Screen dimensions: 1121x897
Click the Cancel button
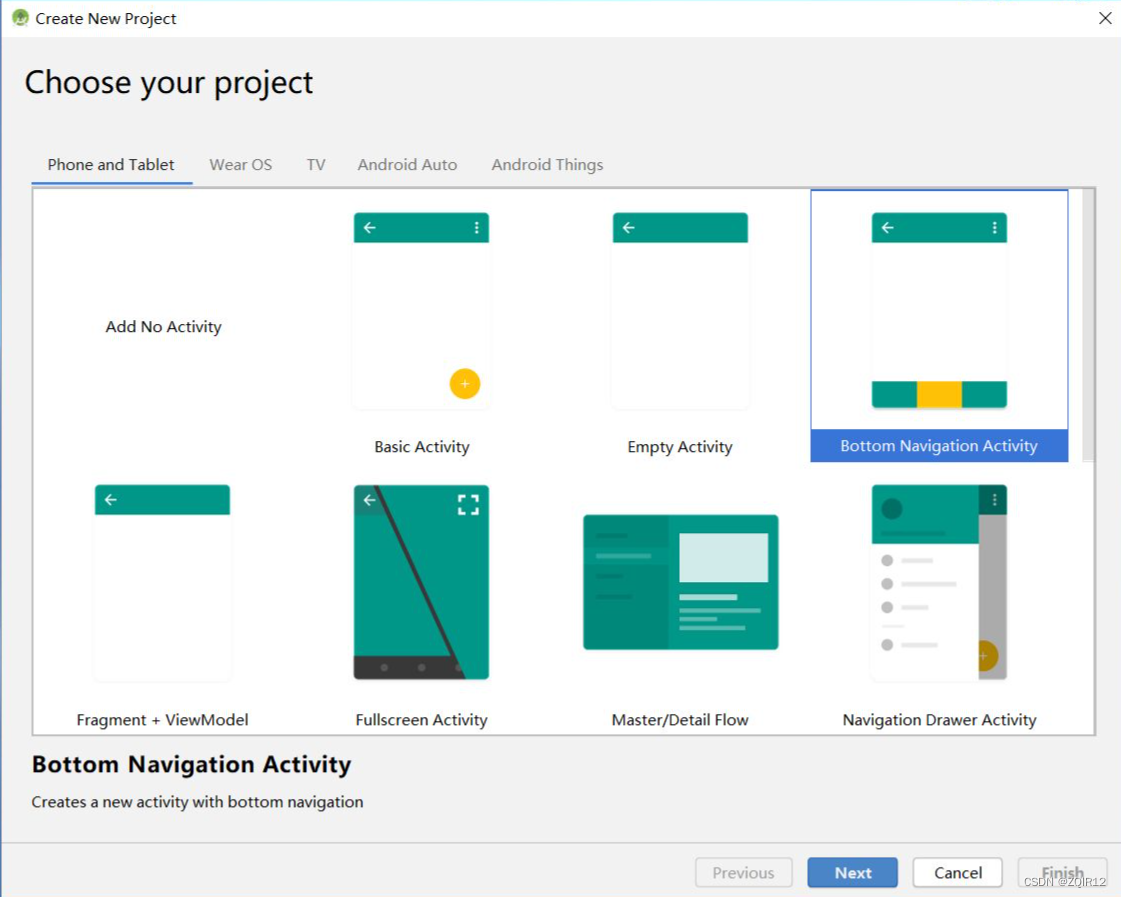point(957,873)
